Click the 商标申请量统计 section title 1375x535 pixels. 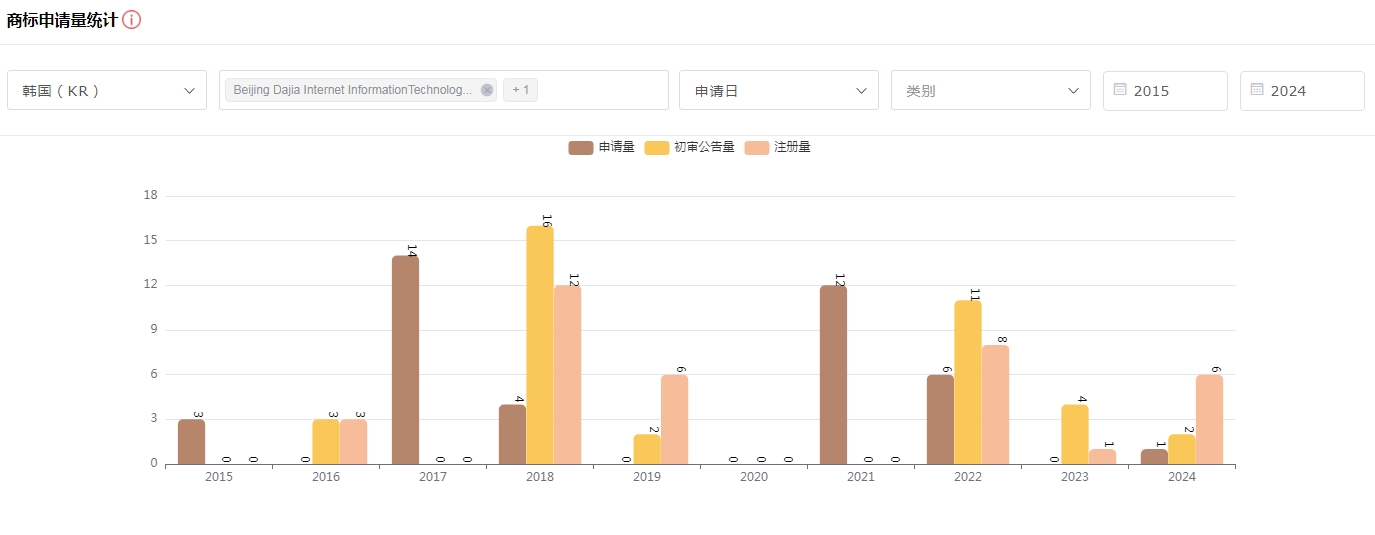(62, 19)
